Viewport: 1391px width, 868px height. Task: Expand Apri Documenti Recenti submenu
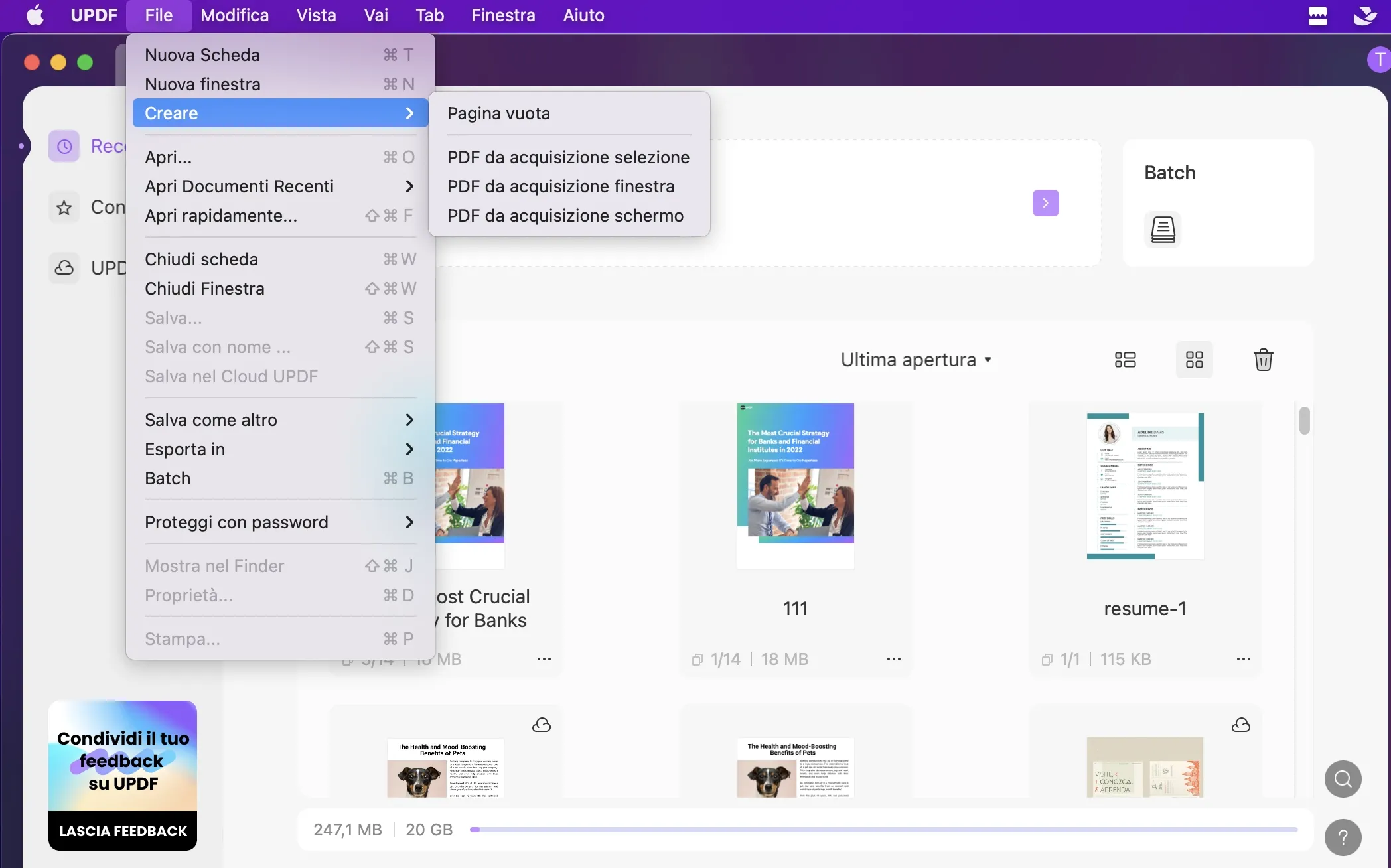pos(280,186)
